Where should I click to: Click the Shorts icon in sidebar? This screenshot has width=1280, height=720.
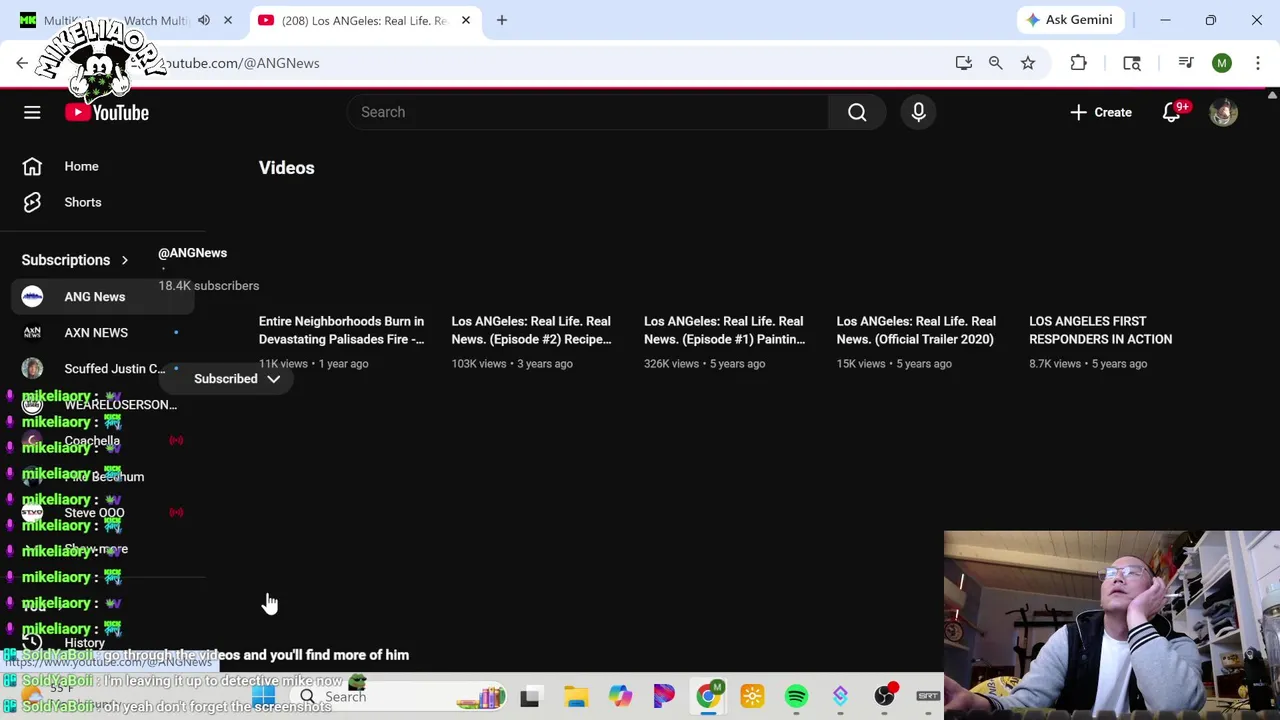pyautogui.click(x=32, y=202)
